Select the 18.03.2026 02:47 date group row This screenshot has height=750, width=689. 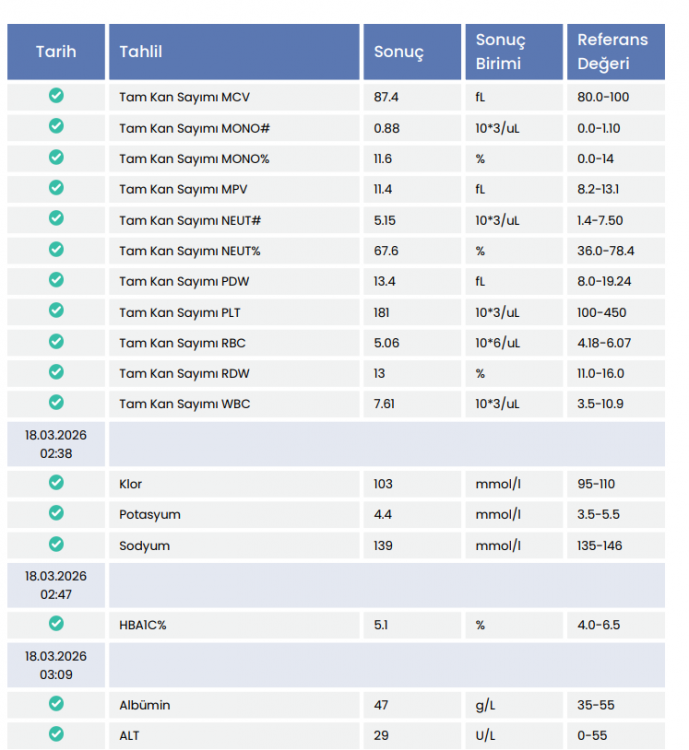tap(56, 585)
